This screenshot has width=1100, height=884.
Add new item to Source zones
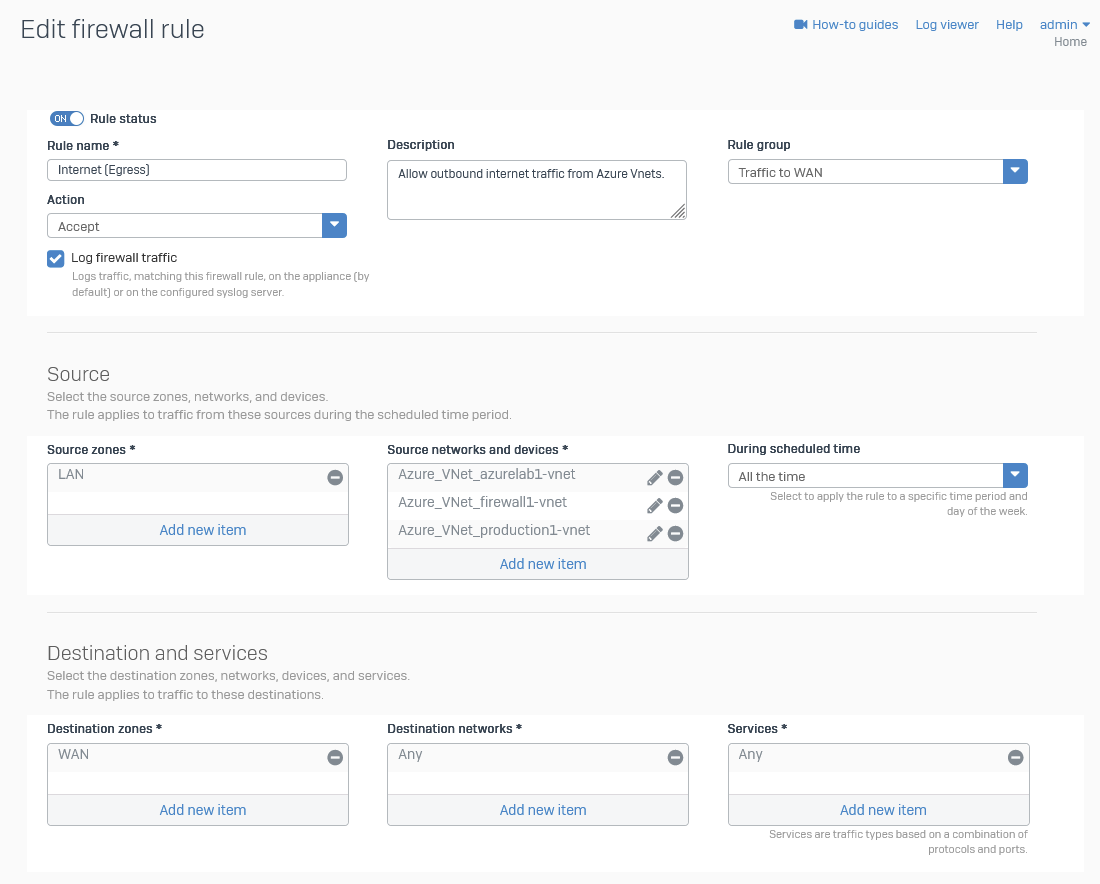pos(203,530)
